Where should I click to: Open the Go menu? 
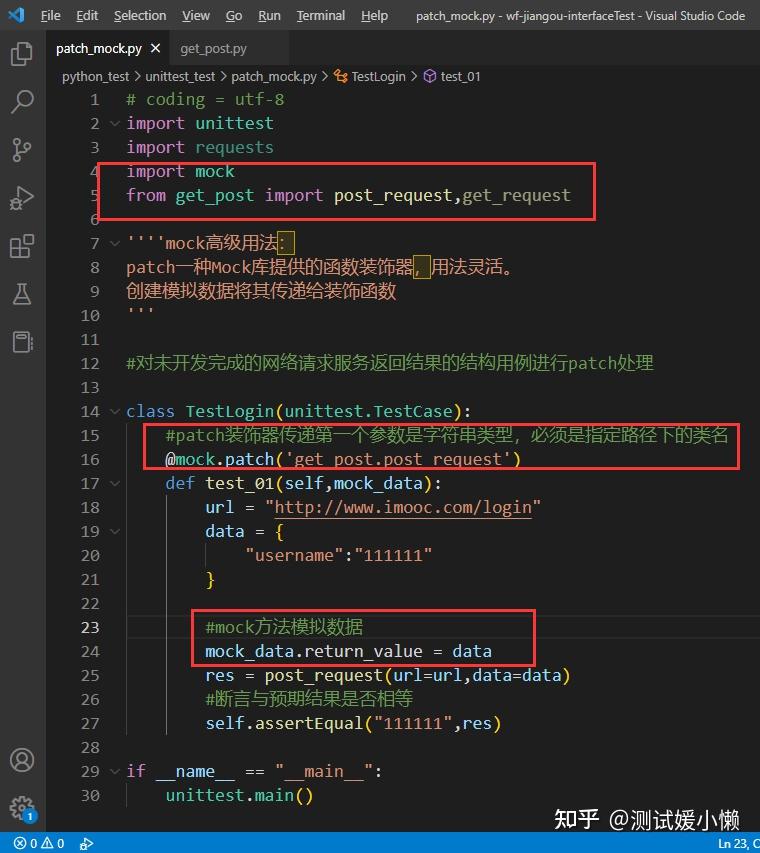click(x=234, y=16)
